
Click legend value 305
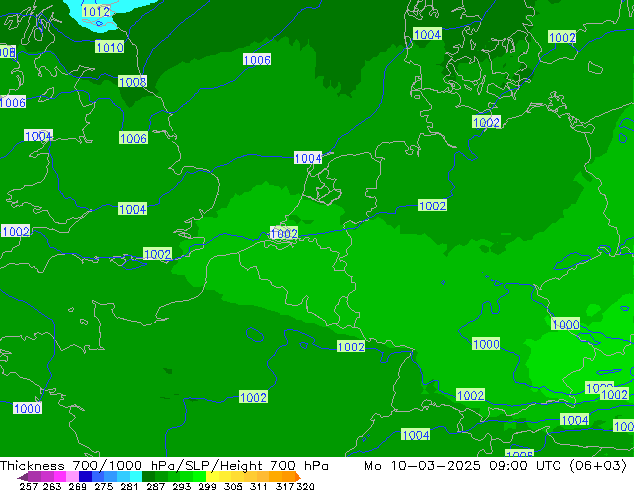tap(233, 486)
